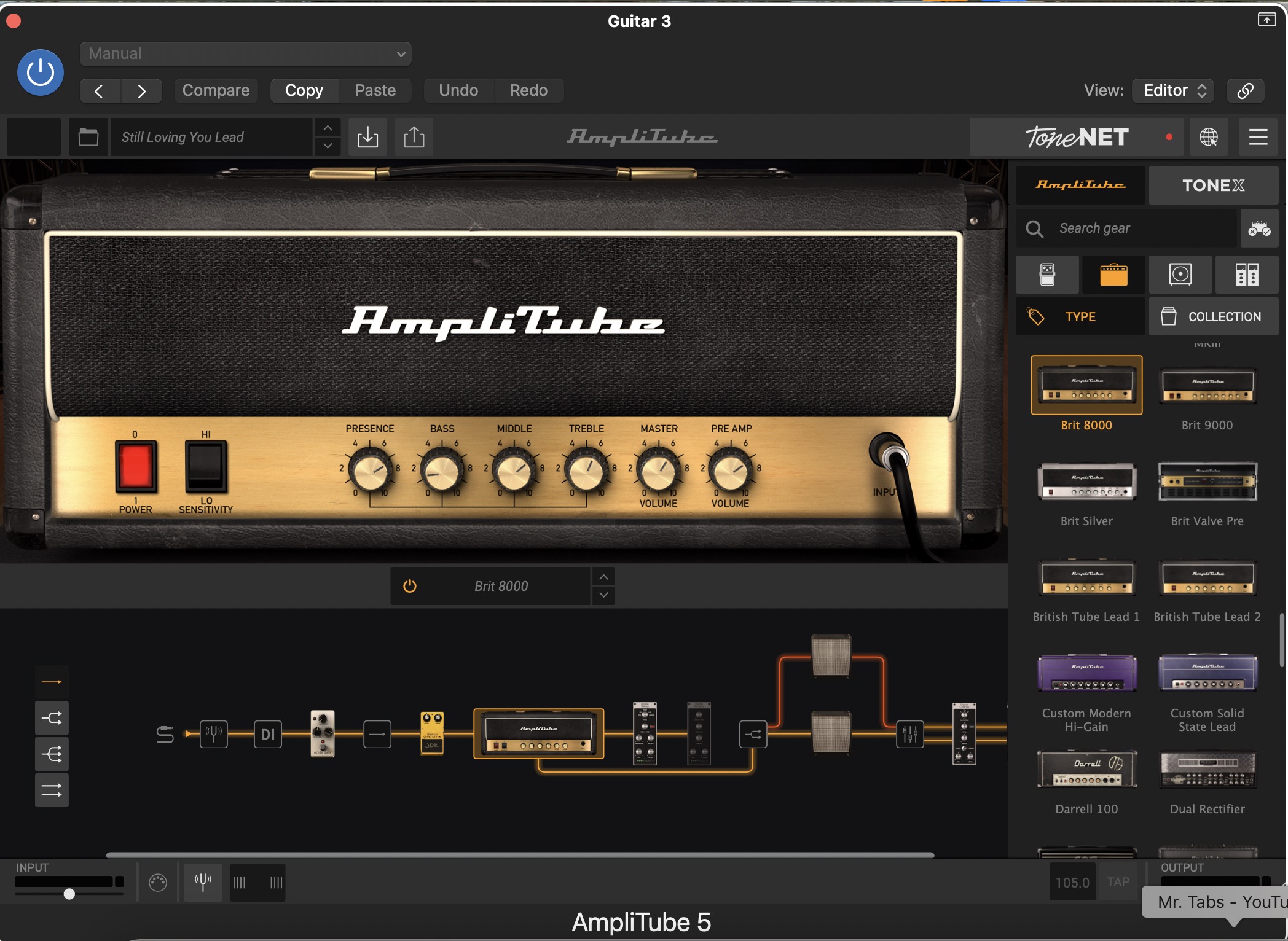Step to next preset using down chevron

[328, 146]
